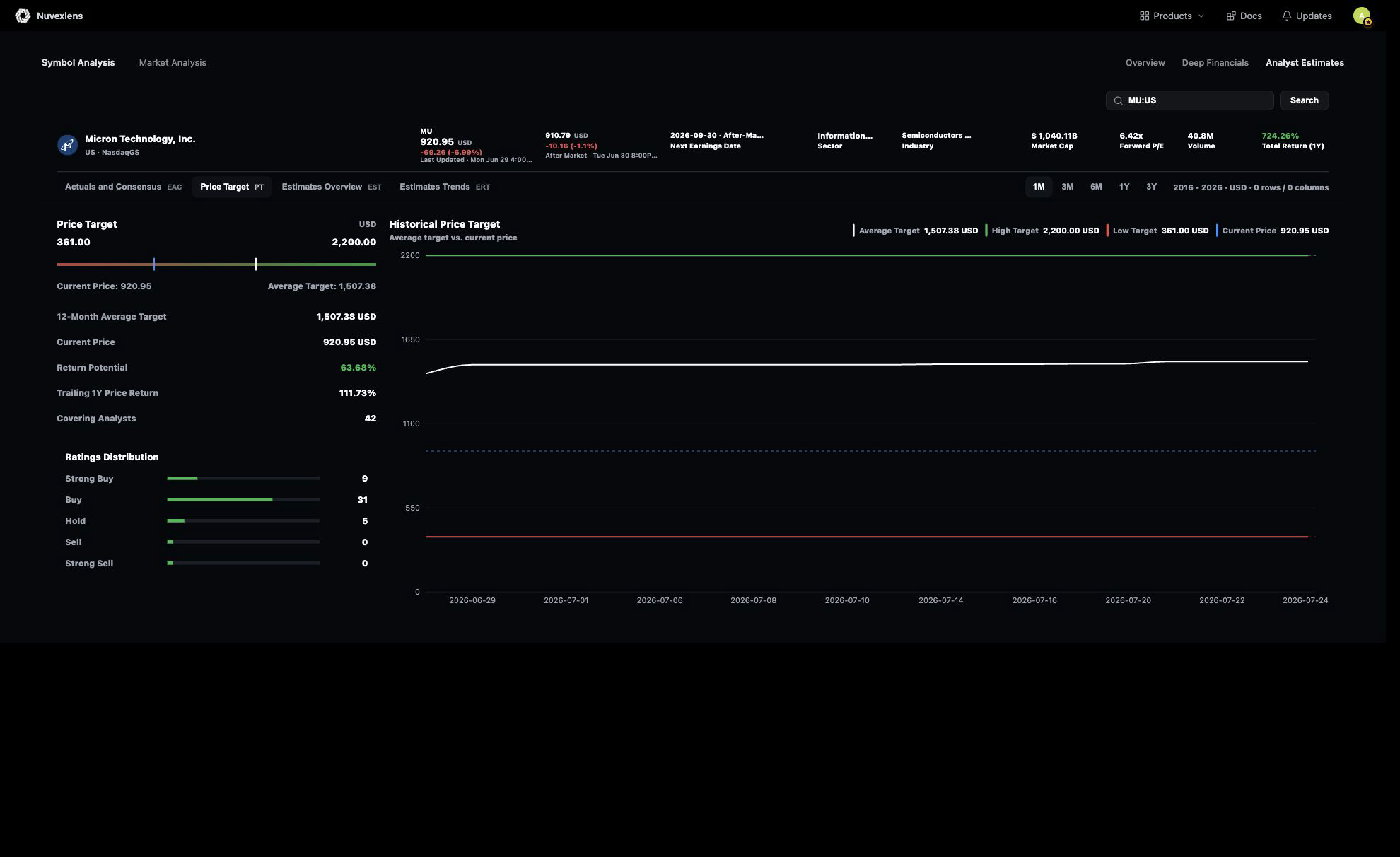Select the 1Y time range

tap(1124, 187)
